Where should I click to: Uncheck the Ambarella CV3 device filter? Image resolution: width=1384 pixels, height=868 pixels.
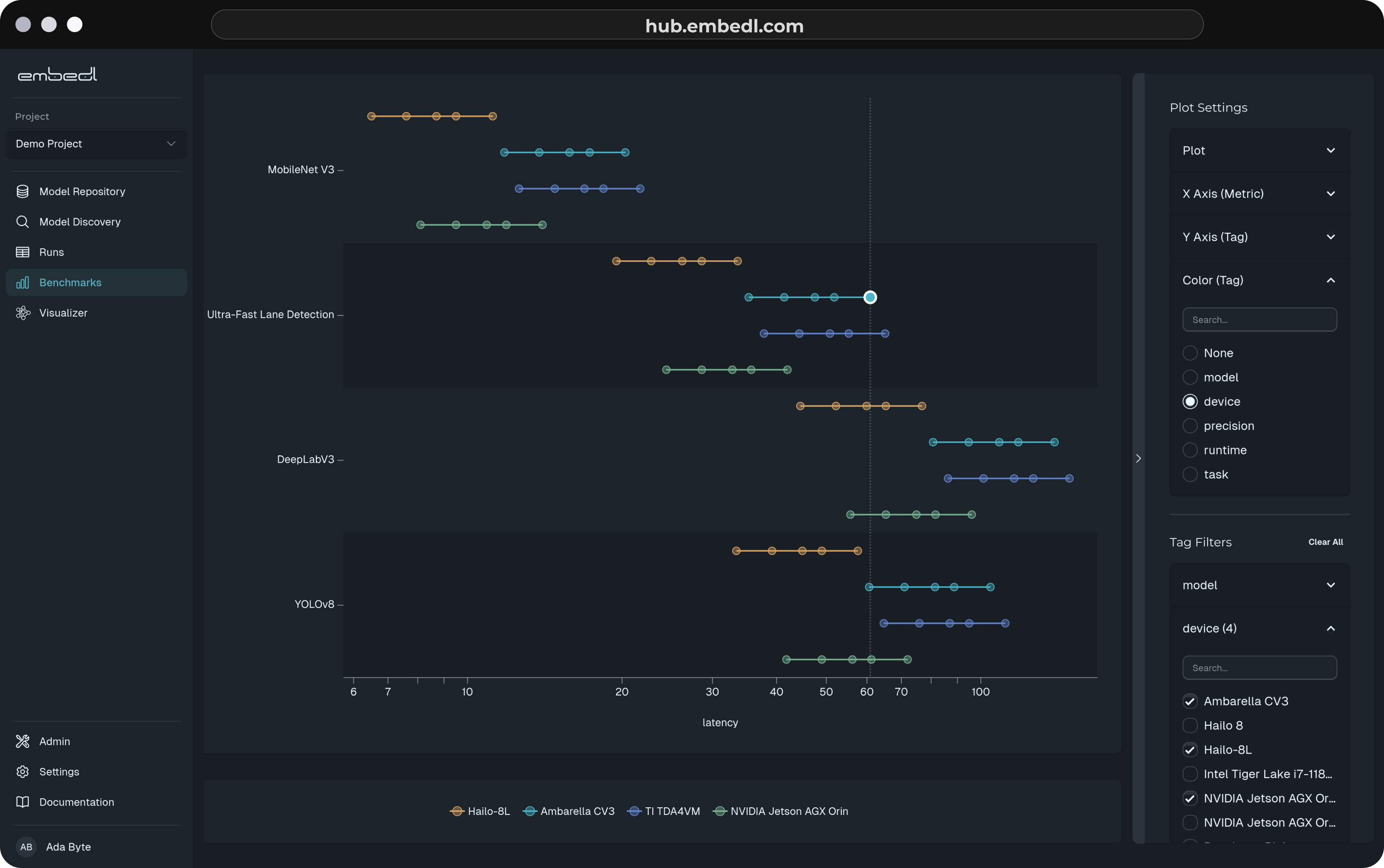click(x=1189, y=701)
